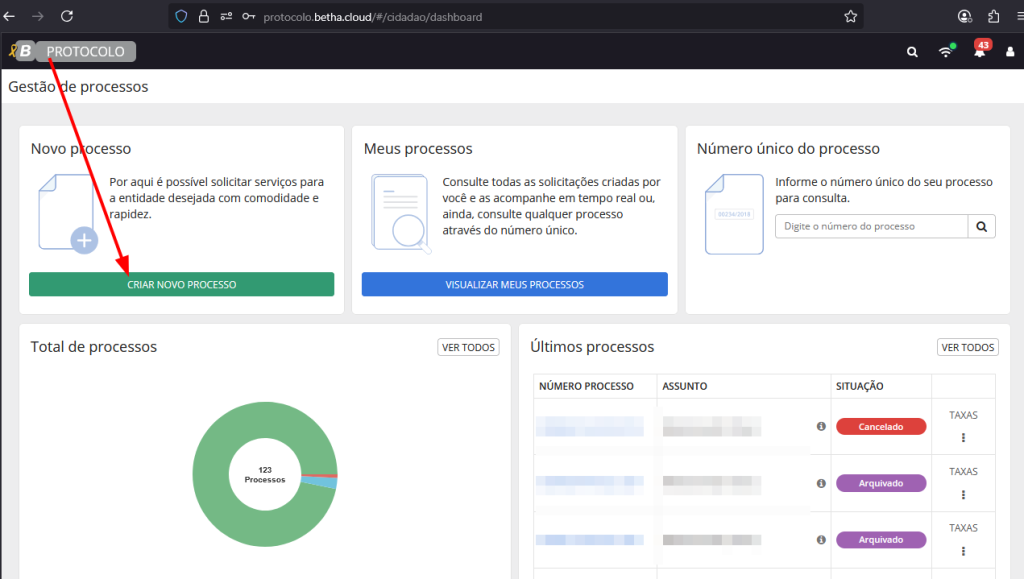Click the PROTOCOLO label in the header
Screen dimensions: 1024x579
coord(86,52)
